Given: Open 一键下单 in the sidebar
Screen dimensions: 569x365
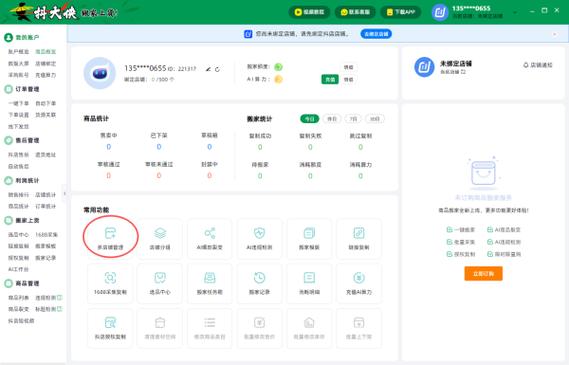Looking at the screenshot, I should [x=19, y=103].
